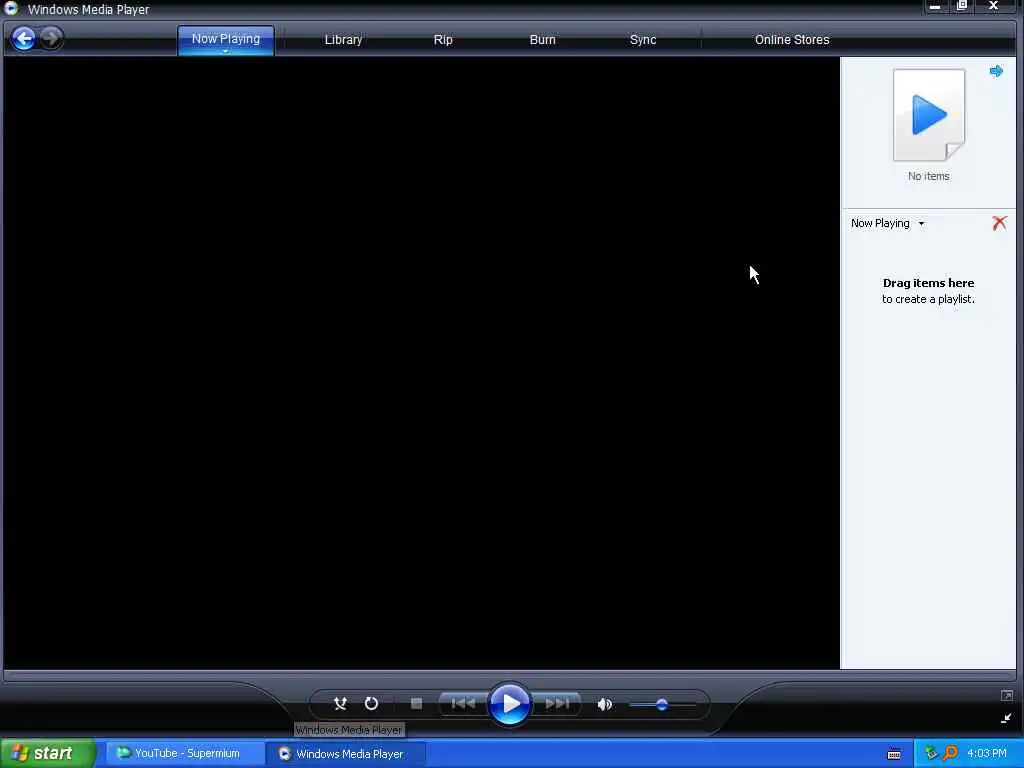Turn shuffle on
The height and width of the screenshot is (768, 1024).
point(340,704)
